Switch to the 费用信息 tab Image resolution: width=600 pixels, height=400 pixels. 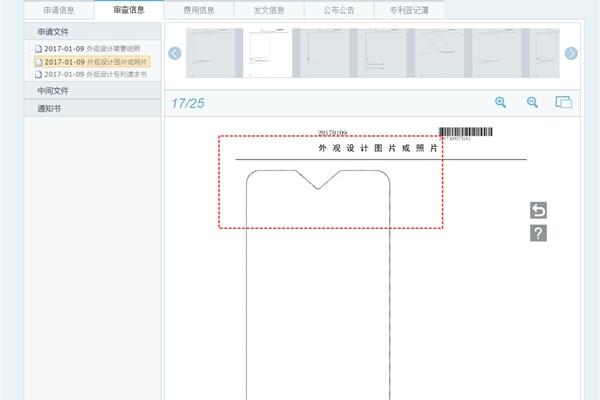199,10
